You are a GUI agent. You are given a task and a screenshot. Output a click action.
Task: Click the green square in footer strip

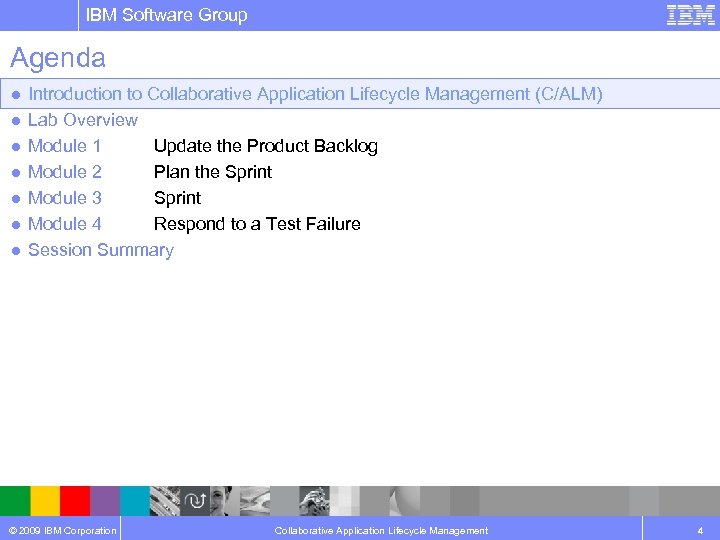tap(15, 500)
